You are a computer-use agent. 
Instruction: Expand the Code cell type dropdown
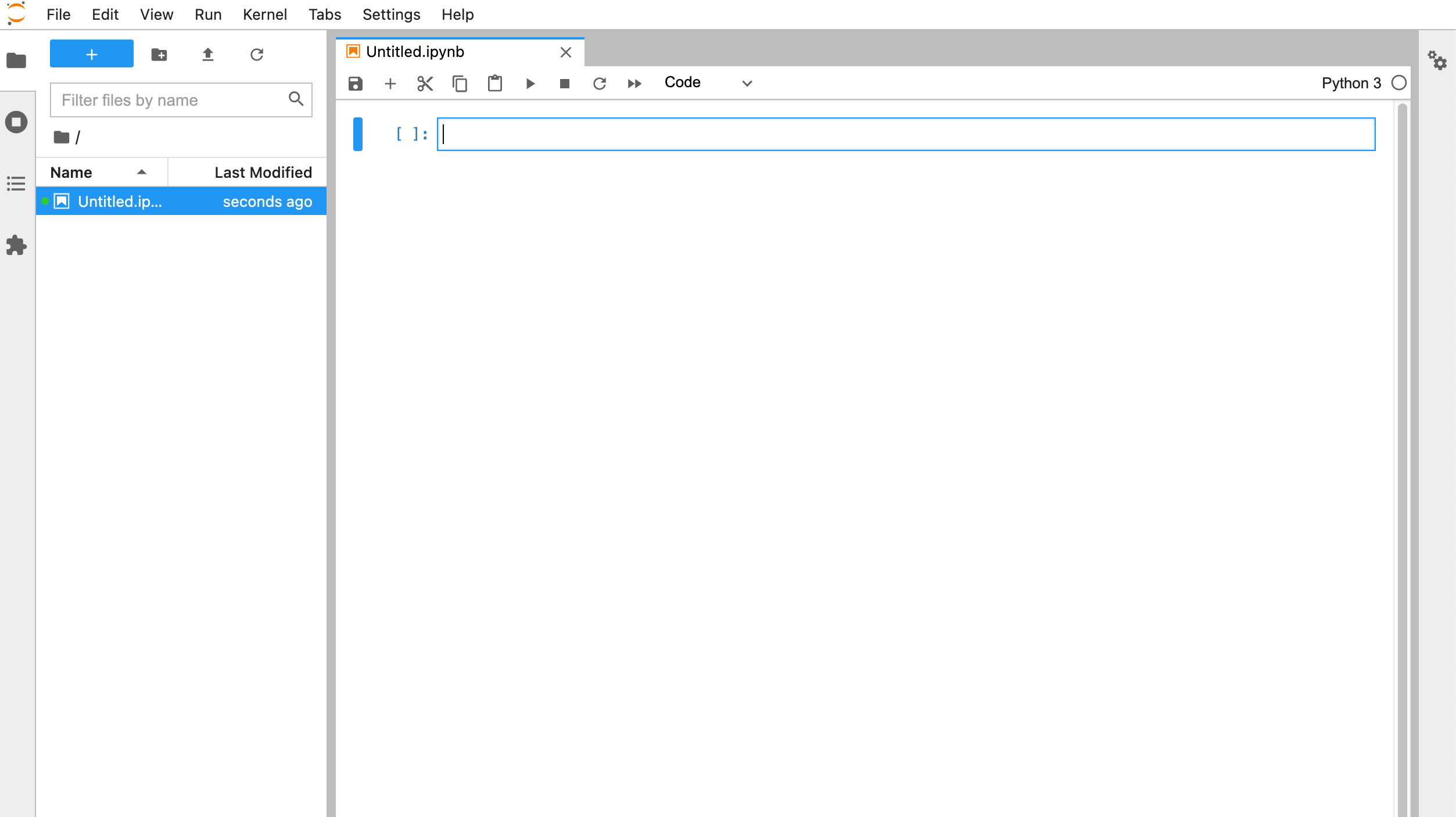(x=708, y=83)
